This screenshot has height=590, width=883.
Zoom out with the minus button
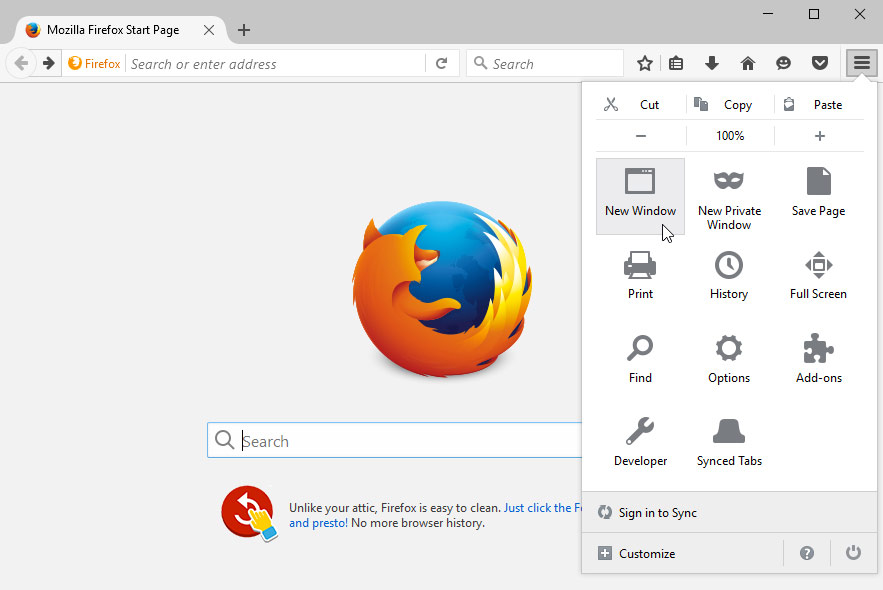coord(641,136)
